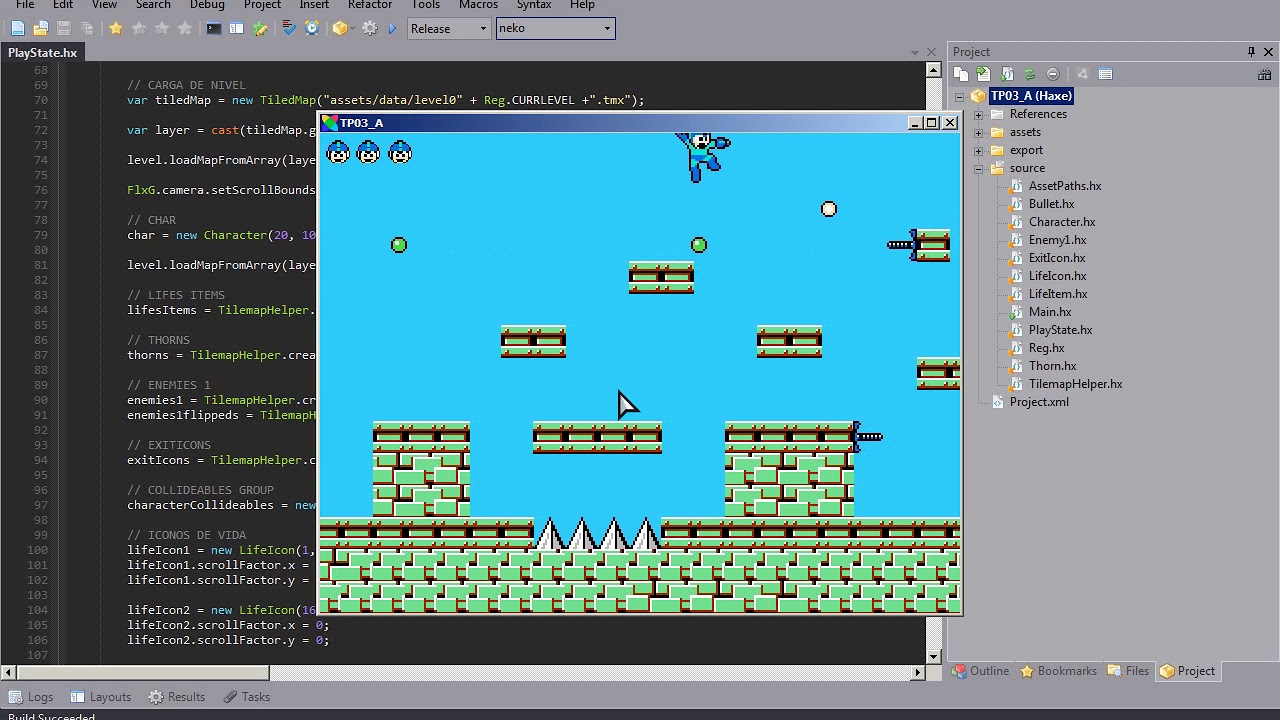The image size is (1280, 720).
Task: Open the Syntax menu
Action: [534, 5]
